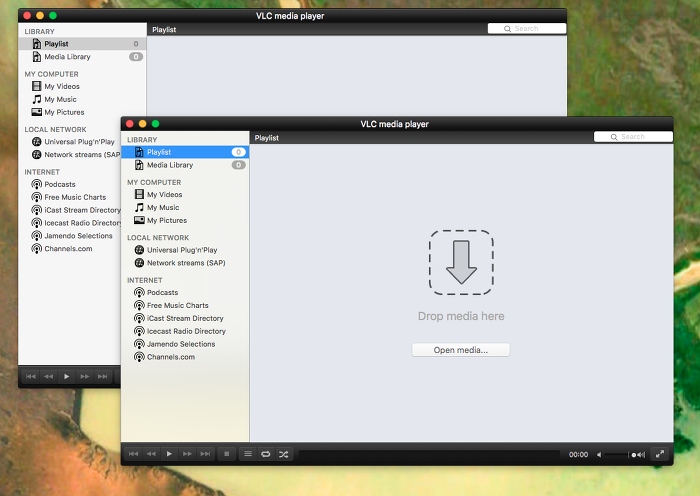Open Media Library in front window
This screenshot has height=496, width=700.
coord(185,165)
